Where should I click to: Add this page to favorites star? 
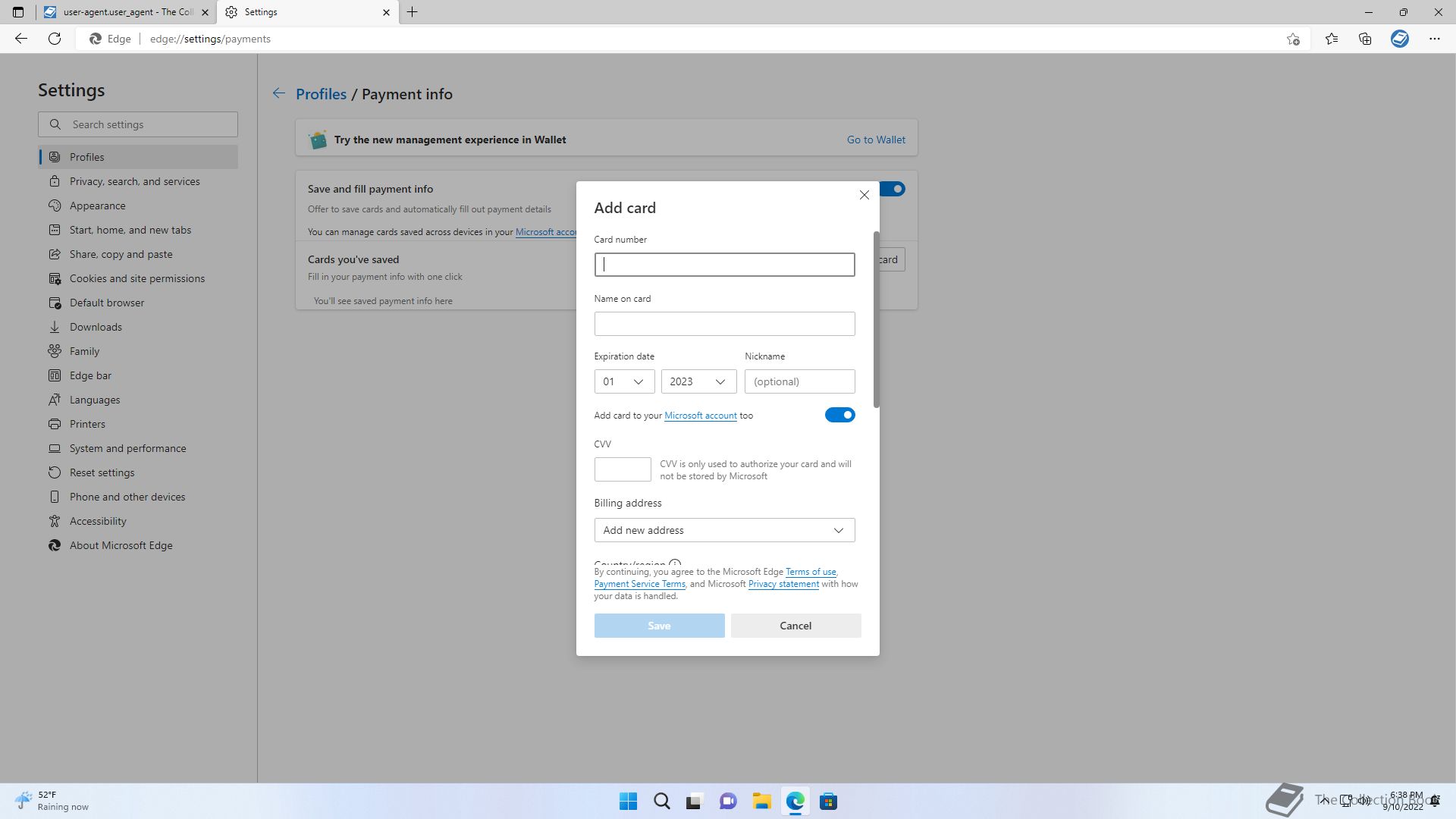point(1293,39)
